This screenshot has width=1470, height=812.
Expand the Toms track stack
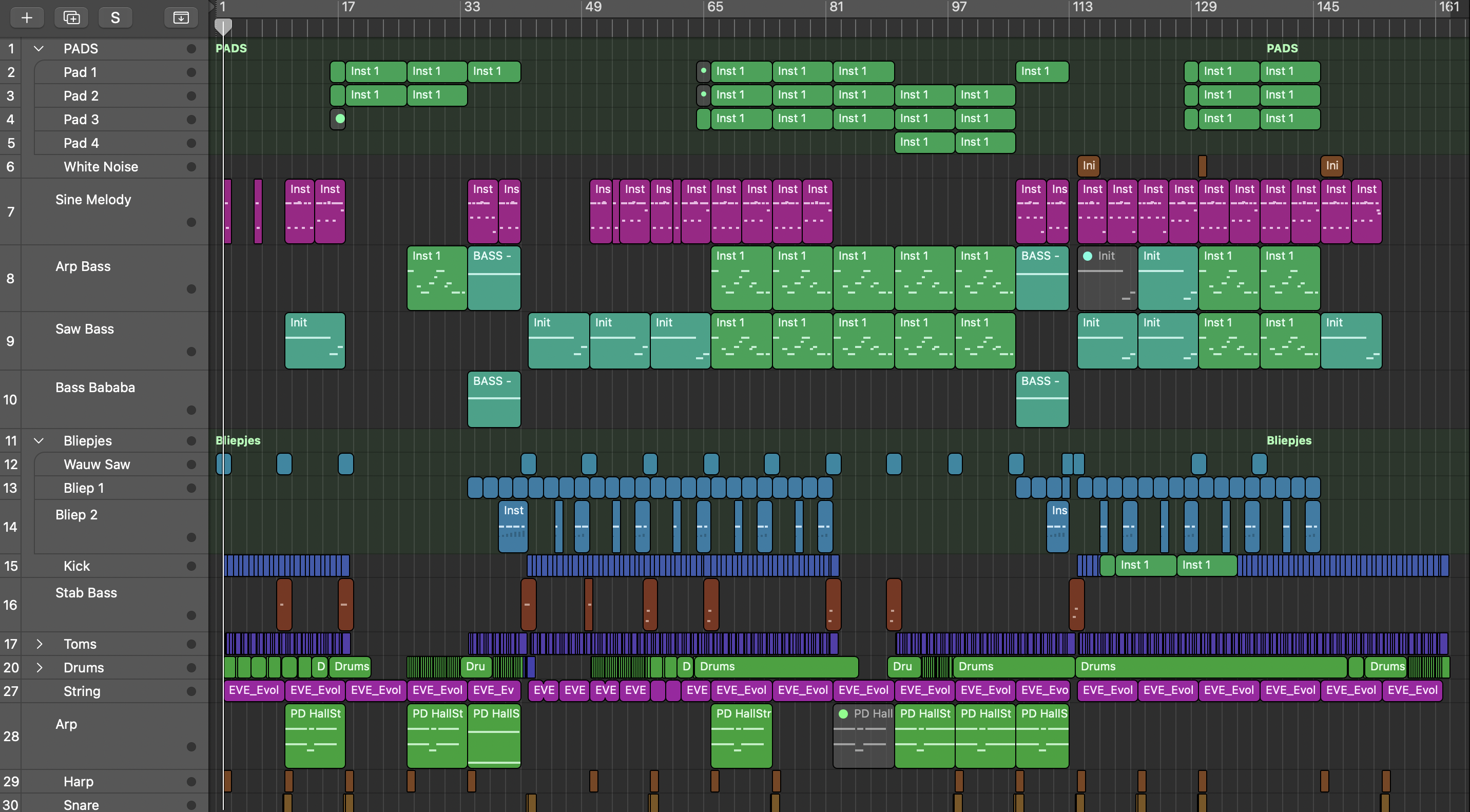(39, 644)
